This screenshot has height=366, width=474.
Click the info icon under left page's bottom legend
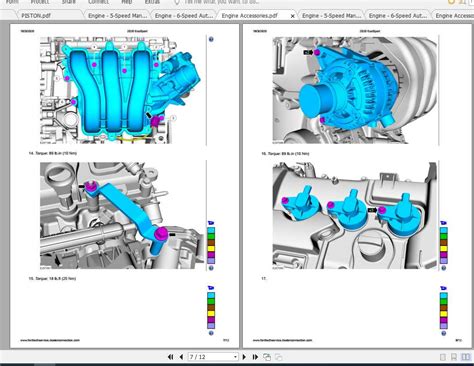pyautogui.click(x=211, y=333)
